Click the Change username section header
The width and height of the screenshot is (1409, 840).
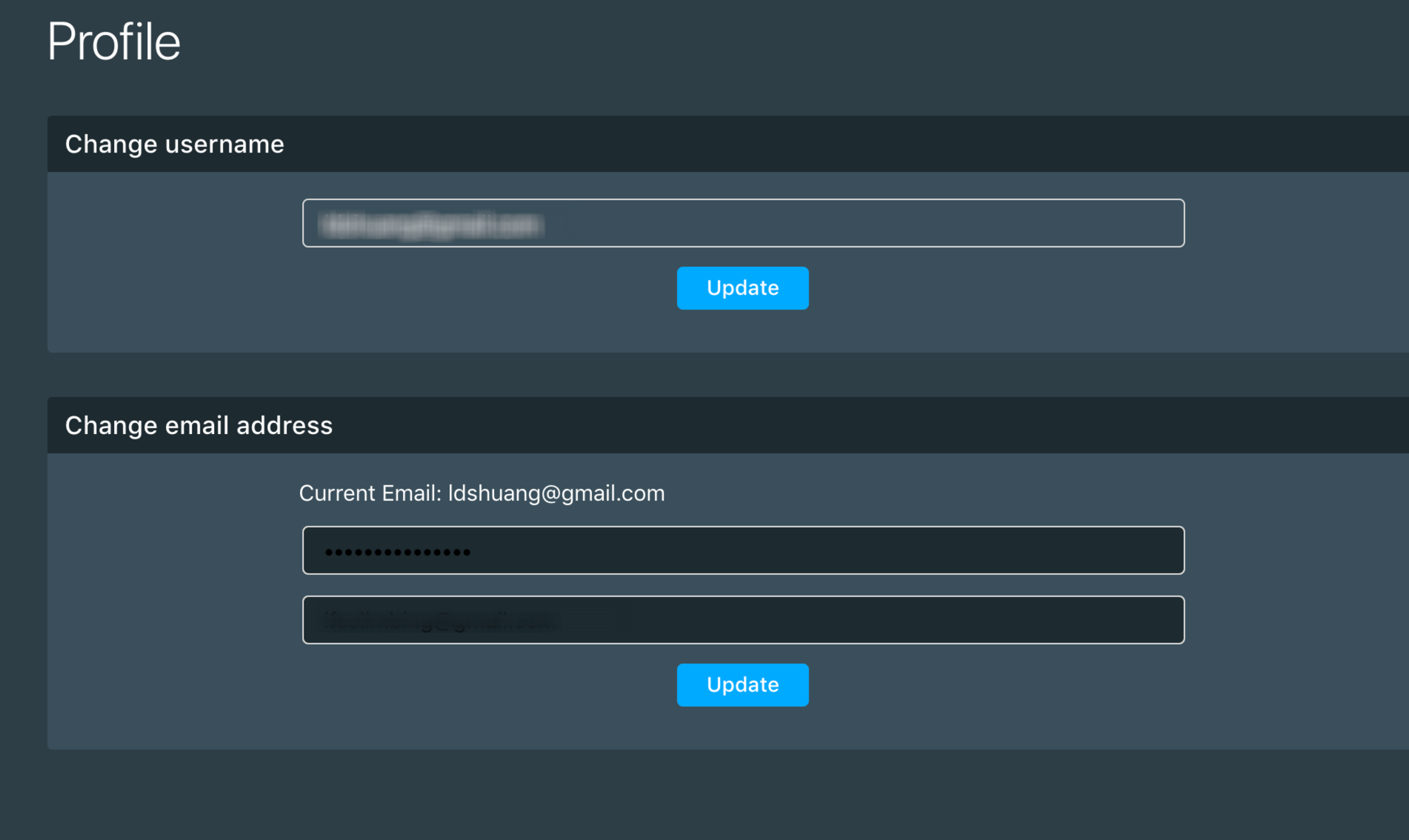(175, 144)
